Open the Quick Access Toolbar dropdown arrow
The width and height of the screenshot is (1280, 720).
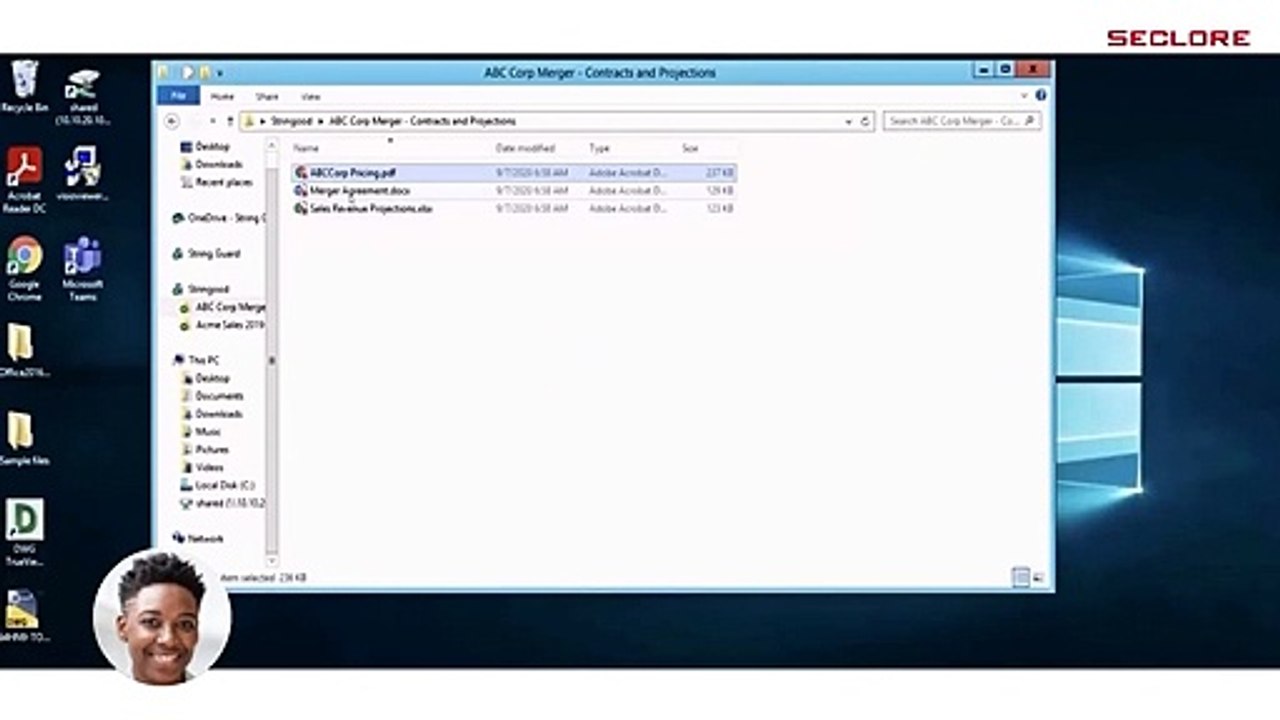(x=219, y=73)
